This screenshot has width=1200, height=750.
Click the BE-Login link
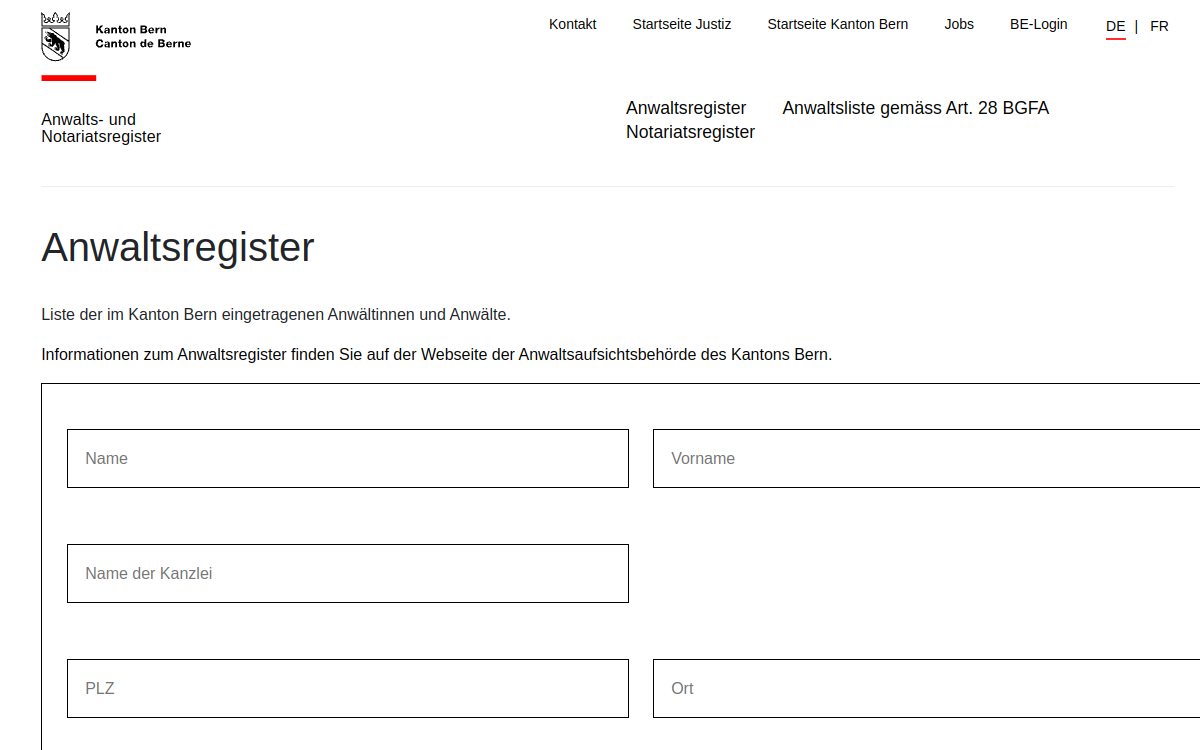pyautogui.click(x=1039, y=24)
